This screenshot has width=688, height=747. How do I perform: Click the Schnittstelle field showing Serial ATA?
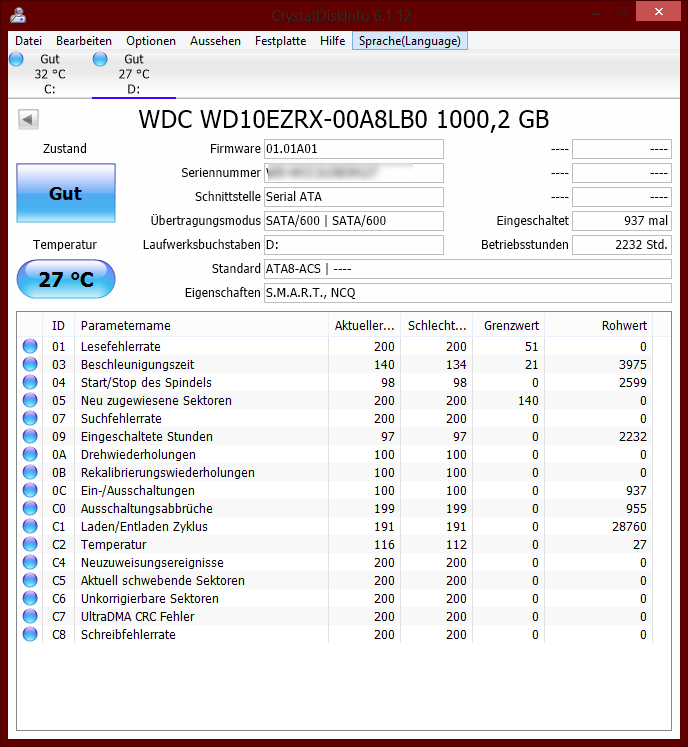(354, 197)
